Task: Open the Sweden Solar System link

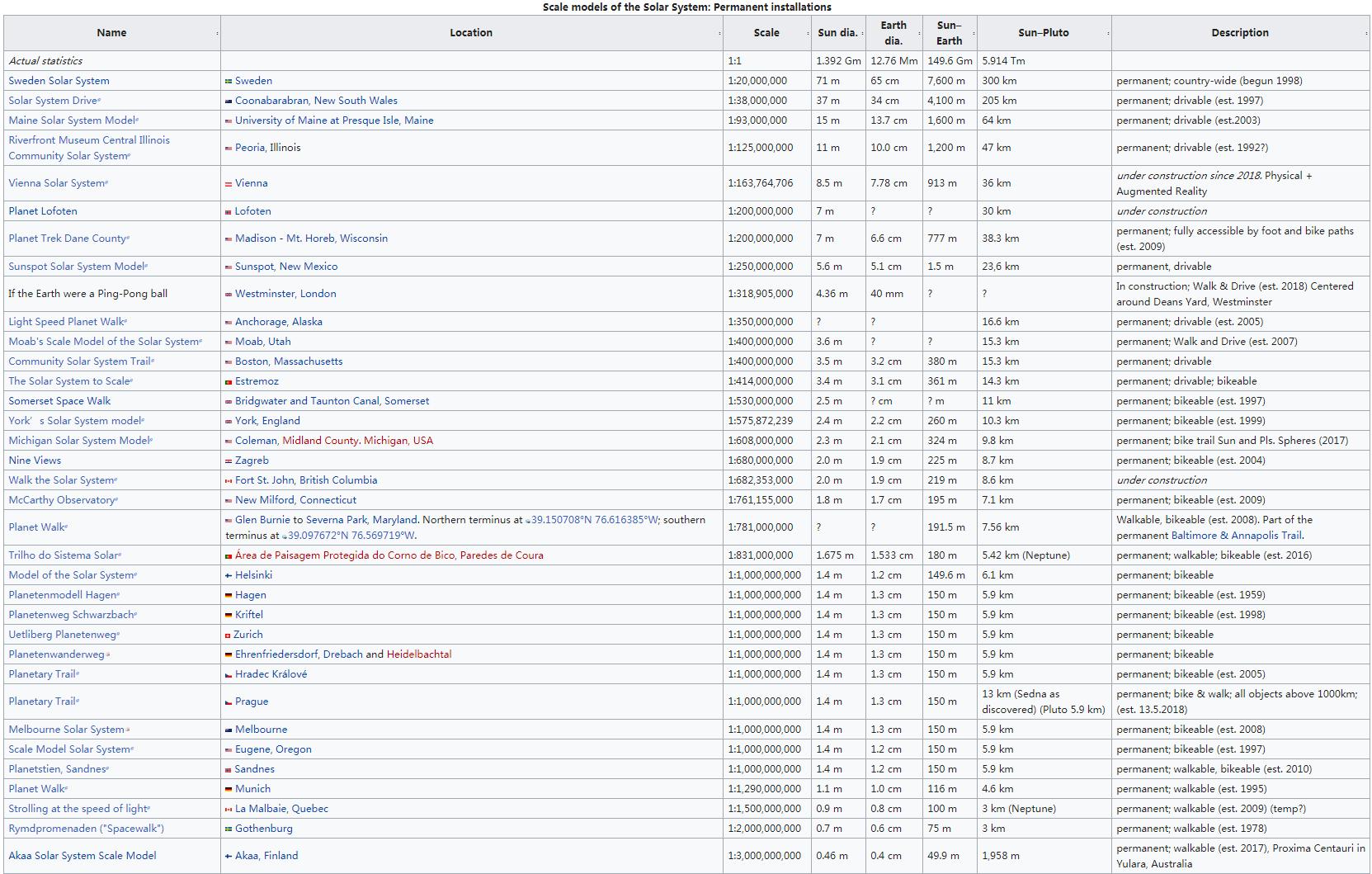Action: [x=59, y=81]
